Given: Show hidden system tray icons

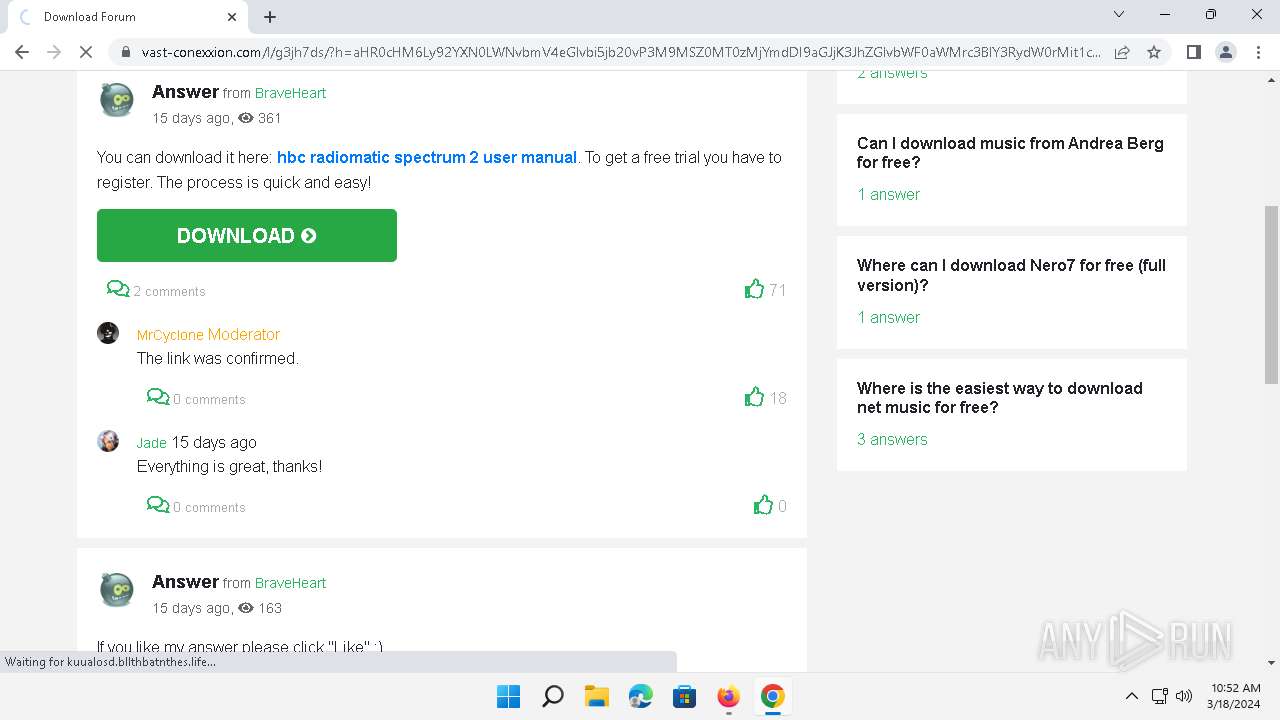Looking at the screenshot, I should [x=1131, y=696].
